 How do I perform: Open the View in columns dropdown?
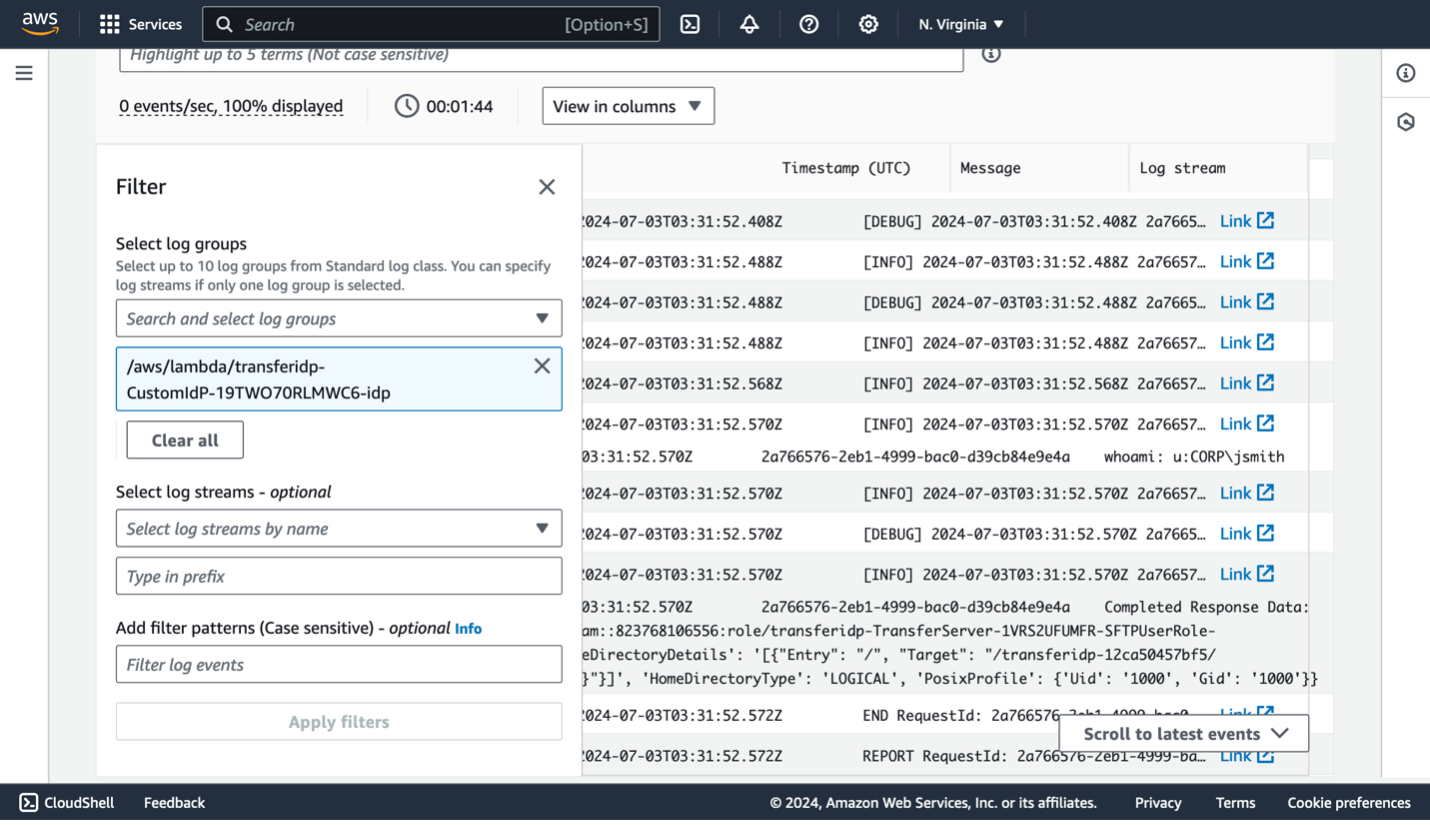click(628, 105)
